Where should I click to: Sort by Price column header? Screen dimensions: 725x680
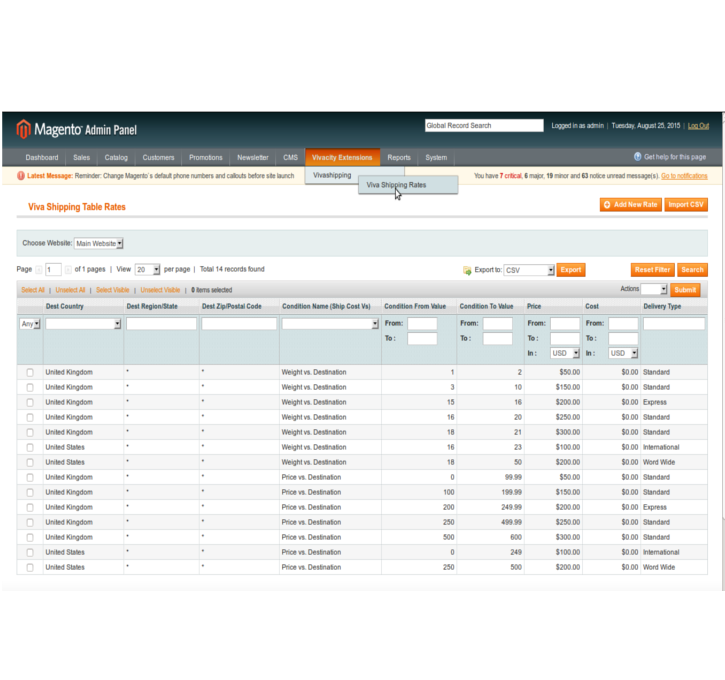click(534, 306)
